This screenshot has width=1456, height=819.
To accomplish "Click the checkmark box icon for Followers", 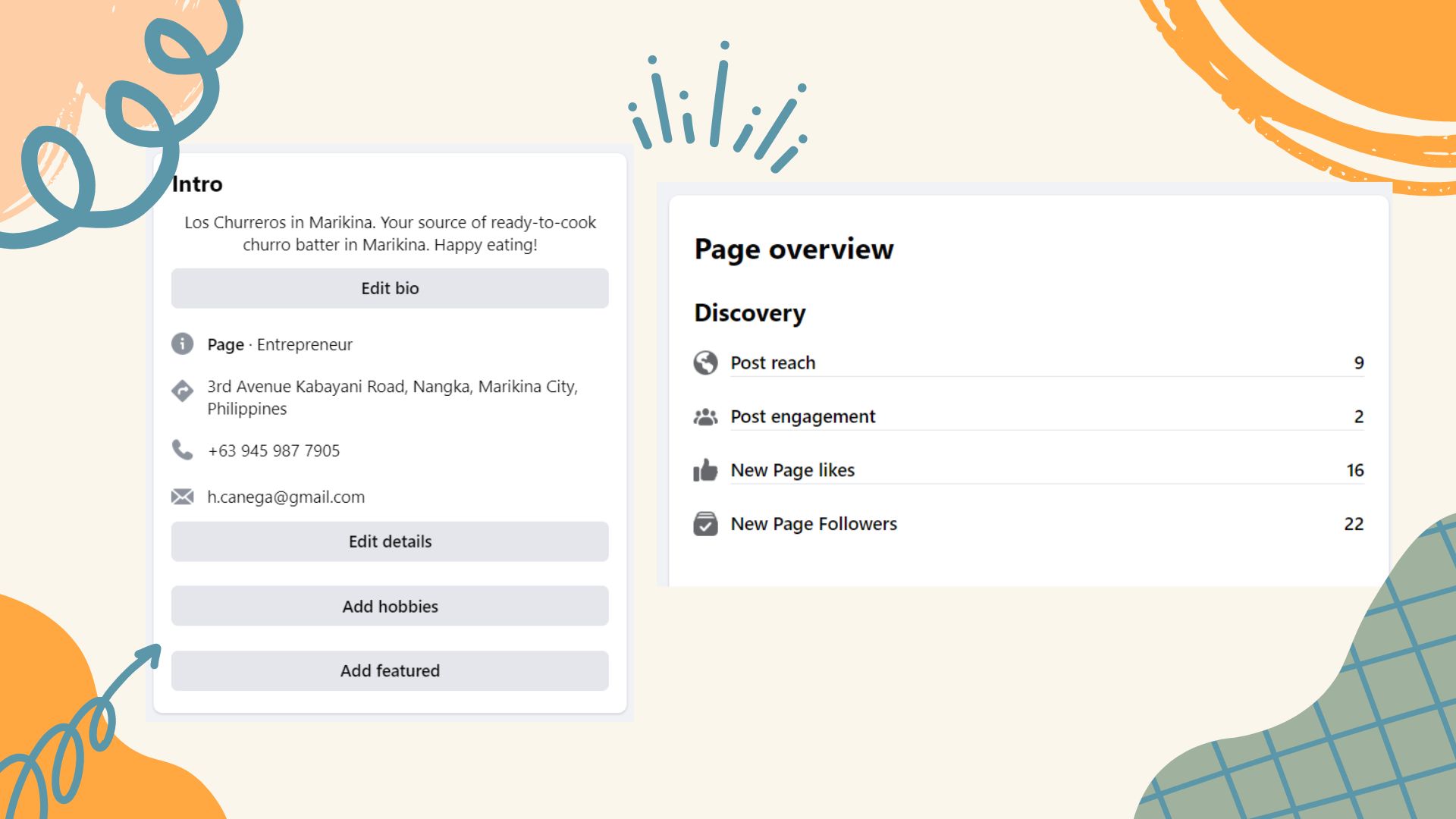I will [x=705, y=524].
